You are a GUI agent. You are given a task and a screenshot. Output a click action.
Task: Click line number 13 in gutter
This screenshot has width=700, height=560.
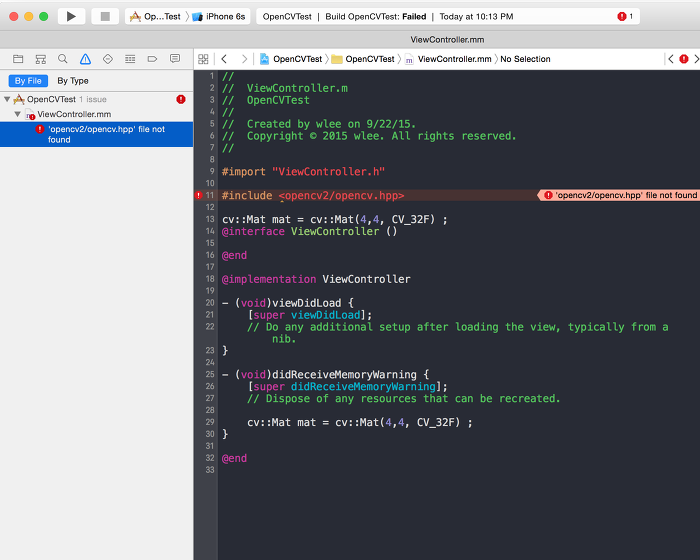(x=210, y=219)
